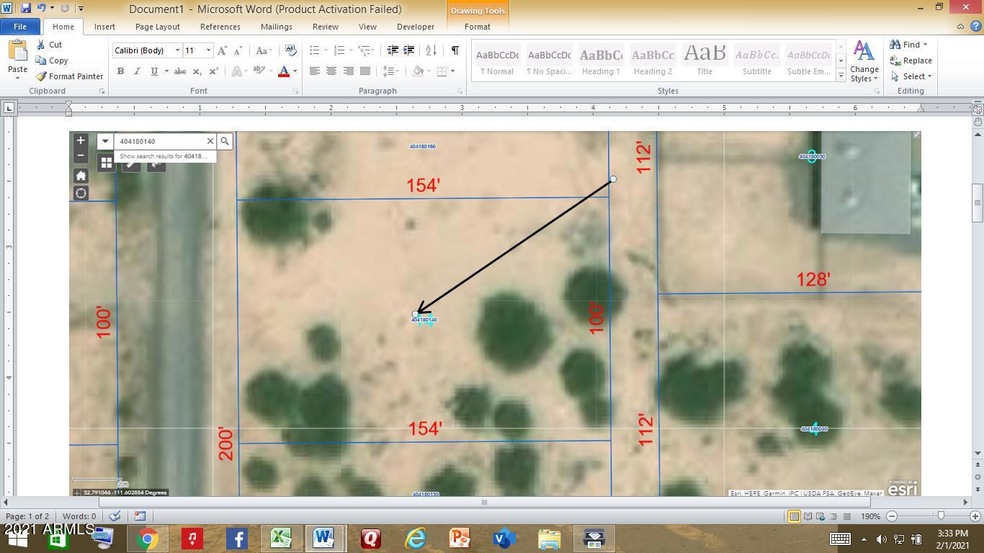Screen dimensions: 984x553
Task: Toggle Underline formatting
Action: point(154,71)
